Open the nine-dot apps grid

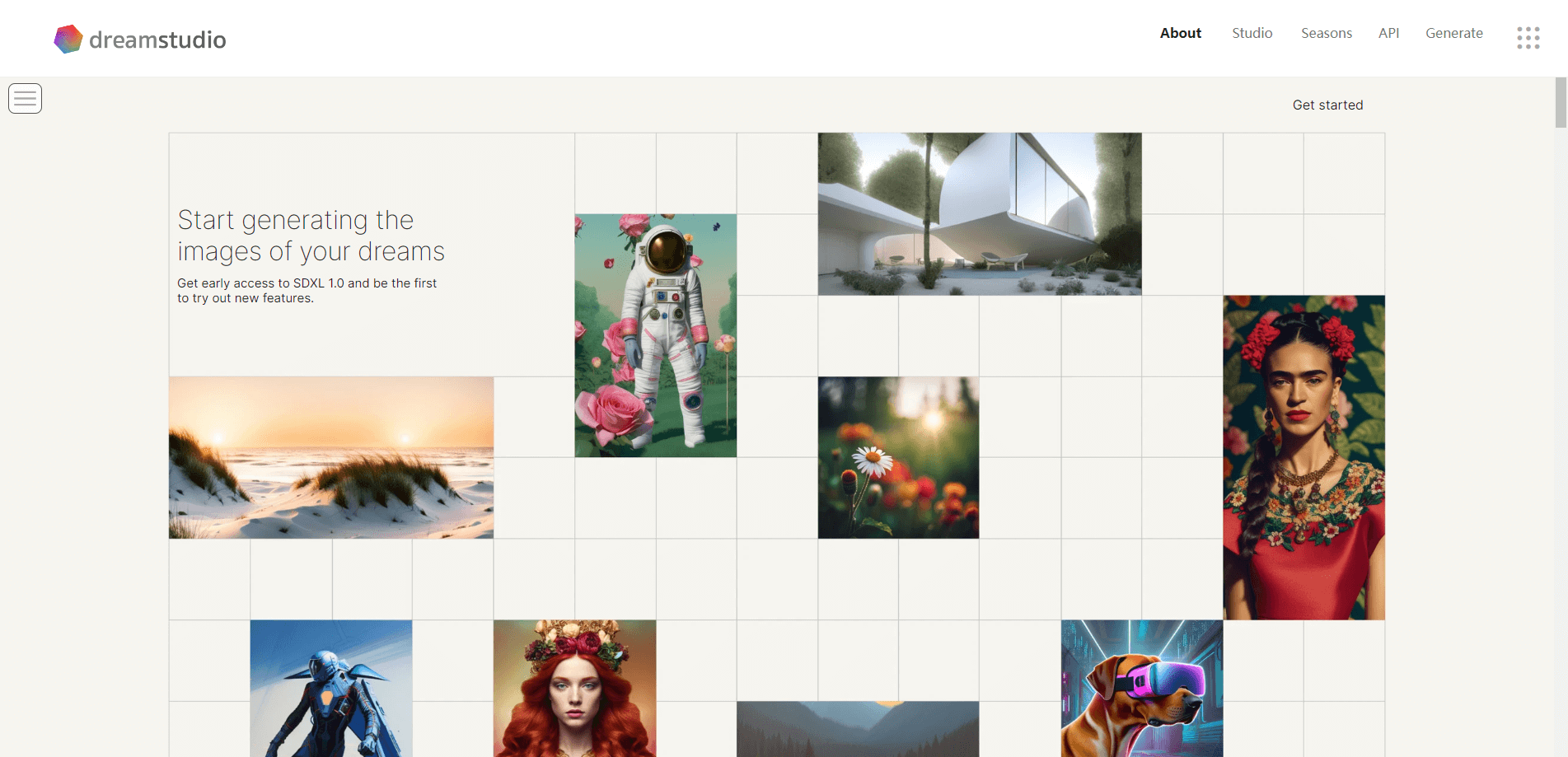click(x=1528, y=38)
